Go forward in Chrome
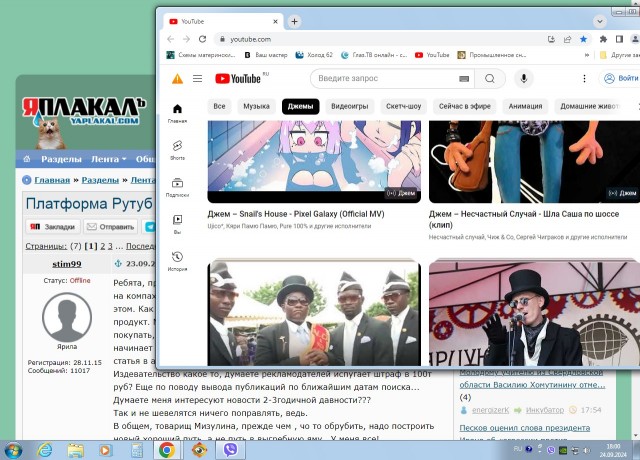 click(187, 39)
